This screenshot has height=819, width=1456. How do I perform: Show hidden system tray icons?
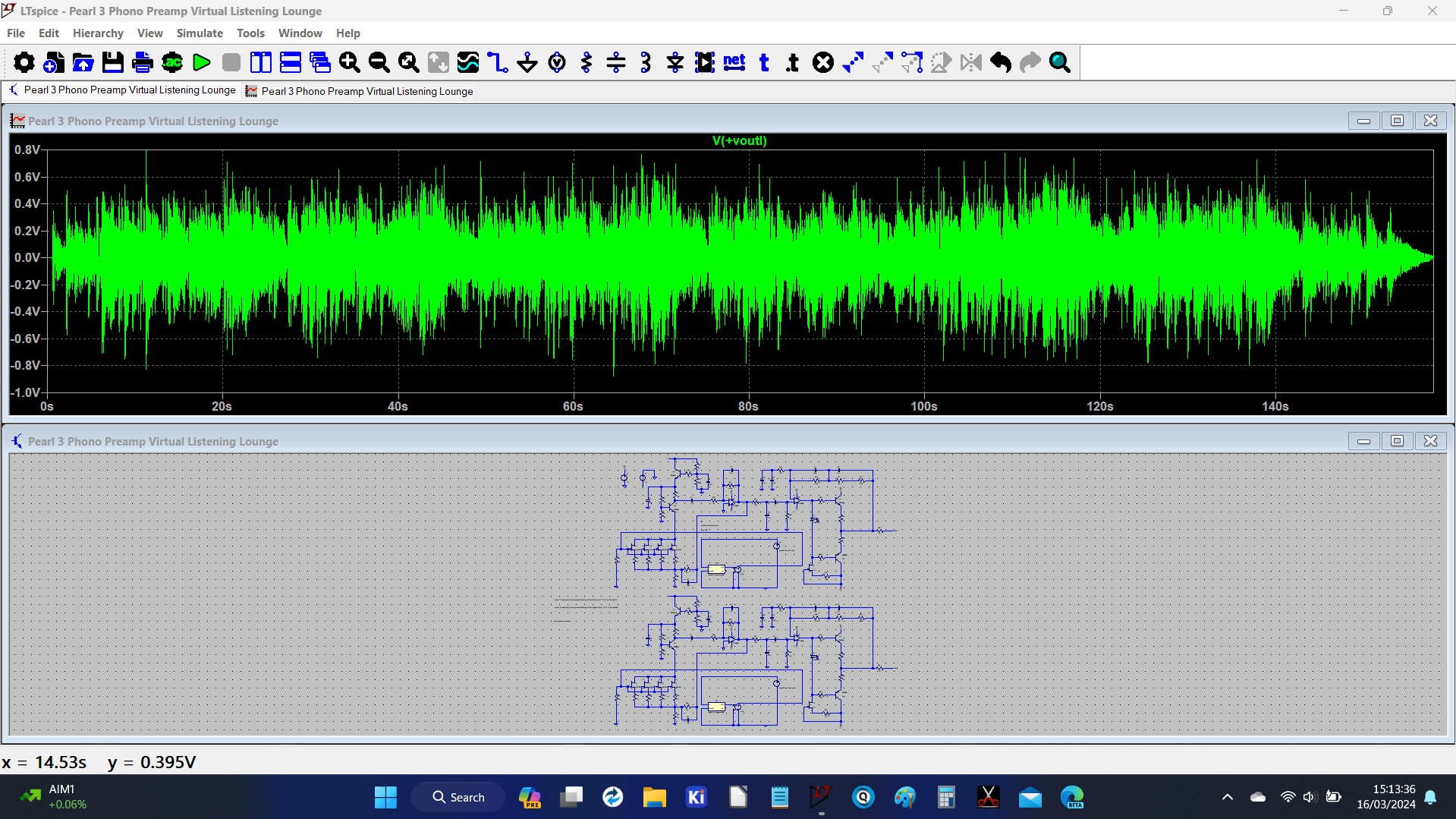1227,797
